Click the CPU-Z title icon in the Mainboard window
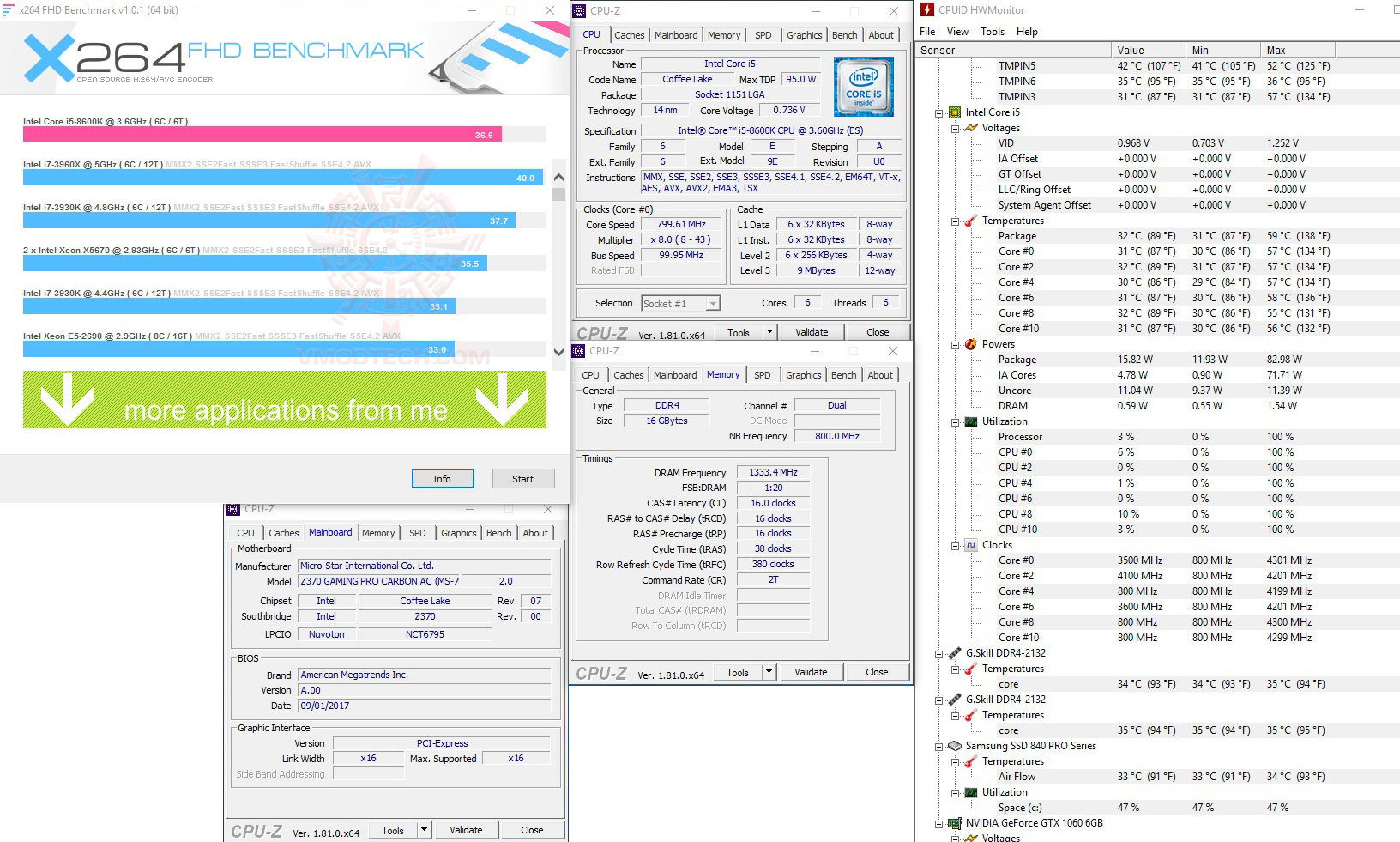 233,509
